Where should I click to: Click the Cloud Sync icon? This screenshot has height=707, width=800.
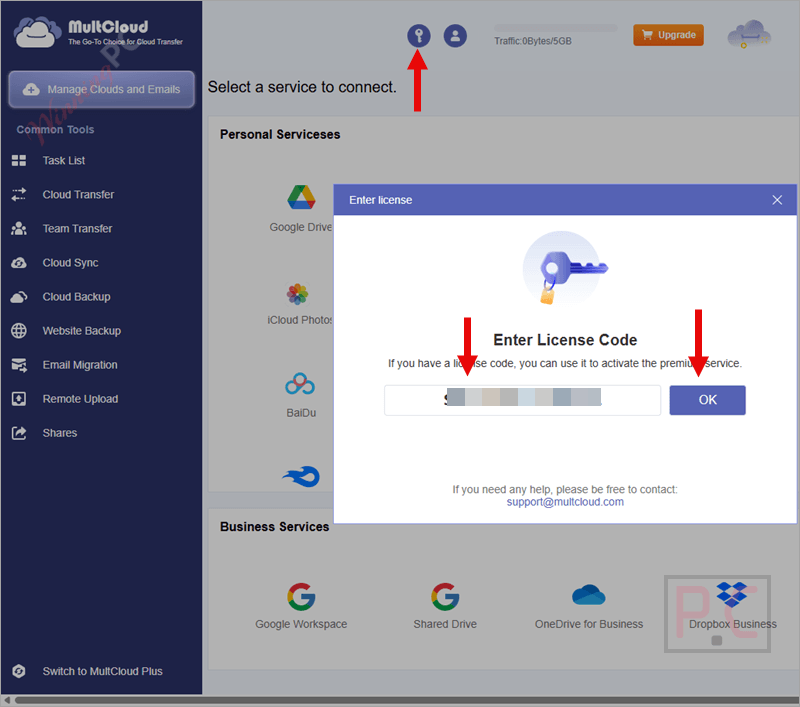pos(19,263)
